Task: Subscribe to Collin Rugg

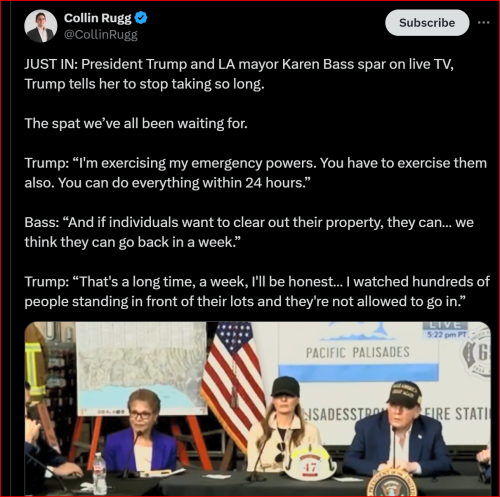Action: point(427,23)
